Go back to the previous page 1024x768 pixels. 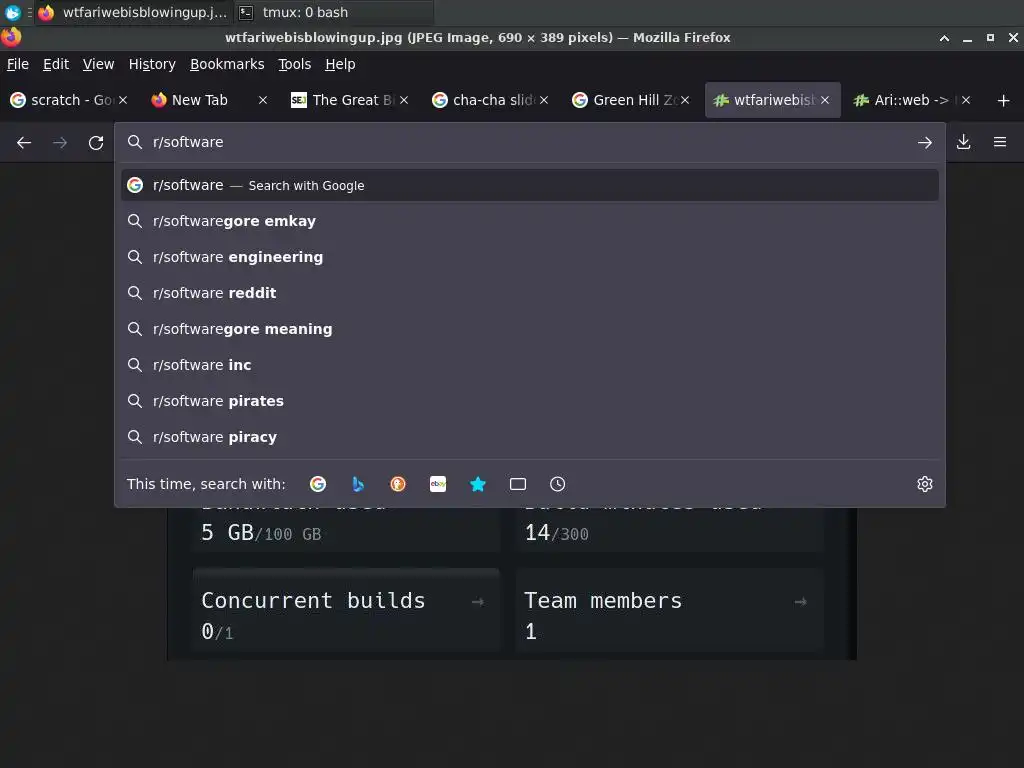[24, 142]
